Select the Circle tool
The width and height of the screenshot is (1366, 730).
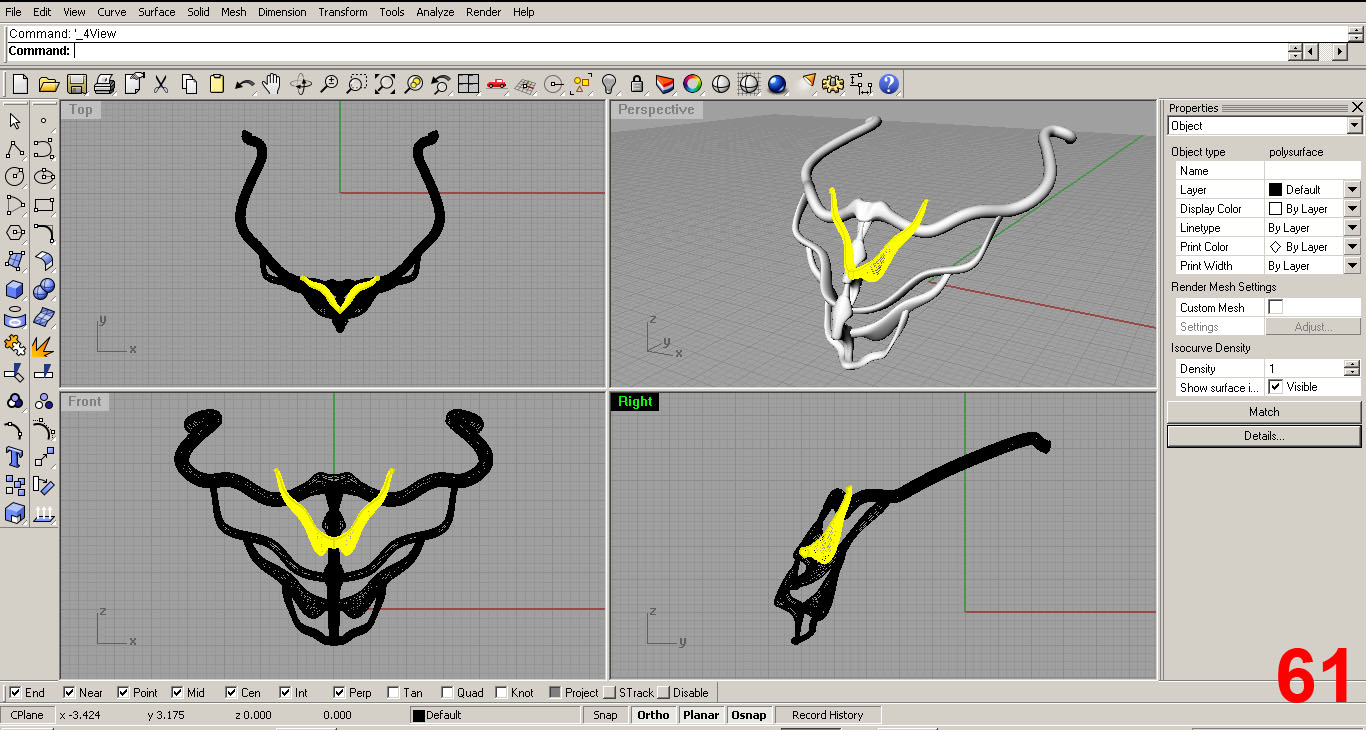[x=15, y=177]
